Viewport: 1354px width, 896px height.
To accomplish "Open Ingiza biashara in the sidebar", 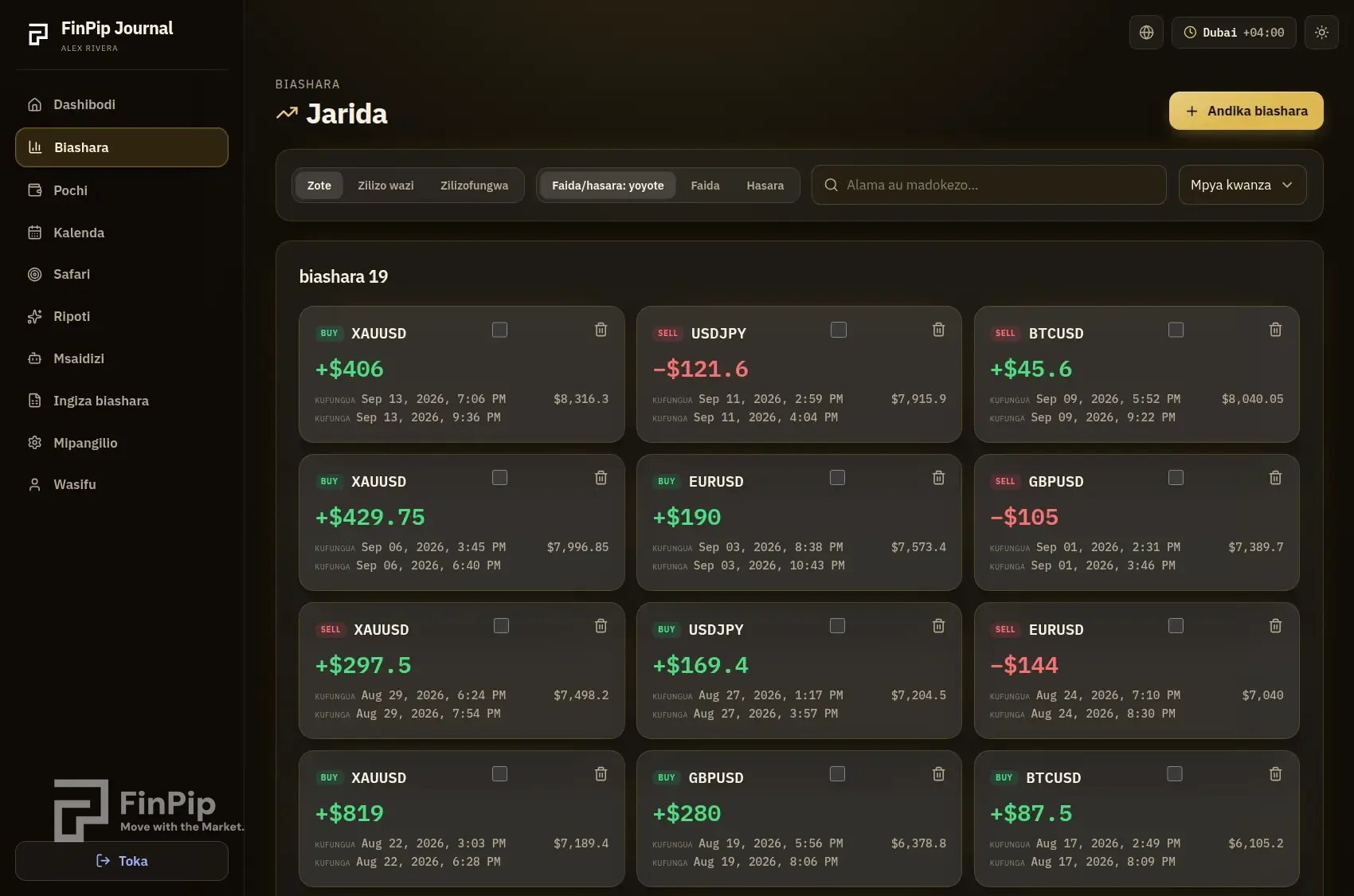I will pos(122,401).
